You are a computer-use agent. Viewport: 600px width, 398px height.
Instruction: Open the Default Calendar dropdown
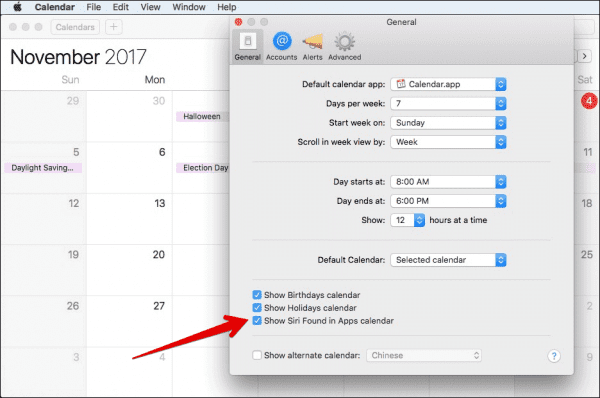pyautogui.click(x=448, y=260)
